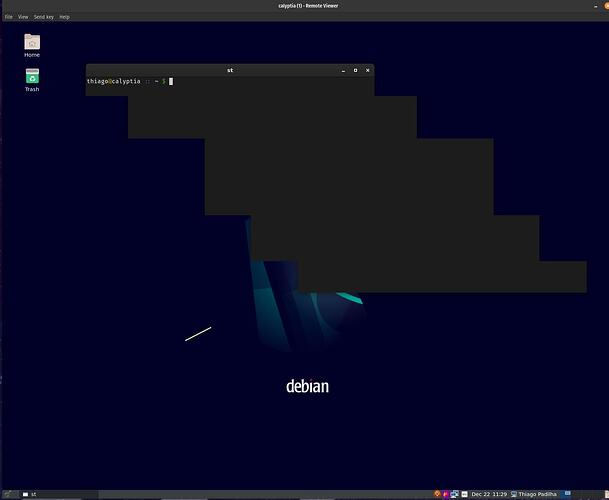Open the Trash desktop icon
The height and width of the screenshot is (500, 609).
(x=32, y=78)
